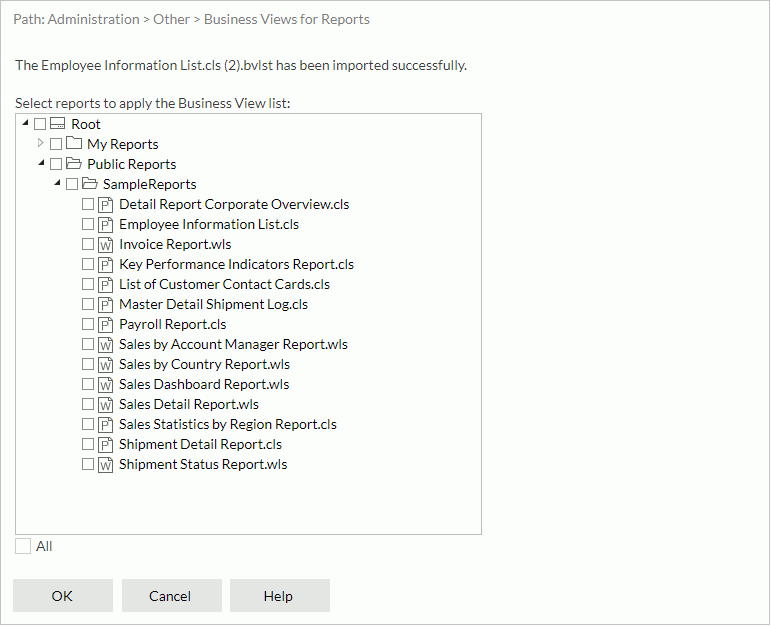Collapse the Public Reports tree node
Screen dimensions: 771x626
pos(41,164)
